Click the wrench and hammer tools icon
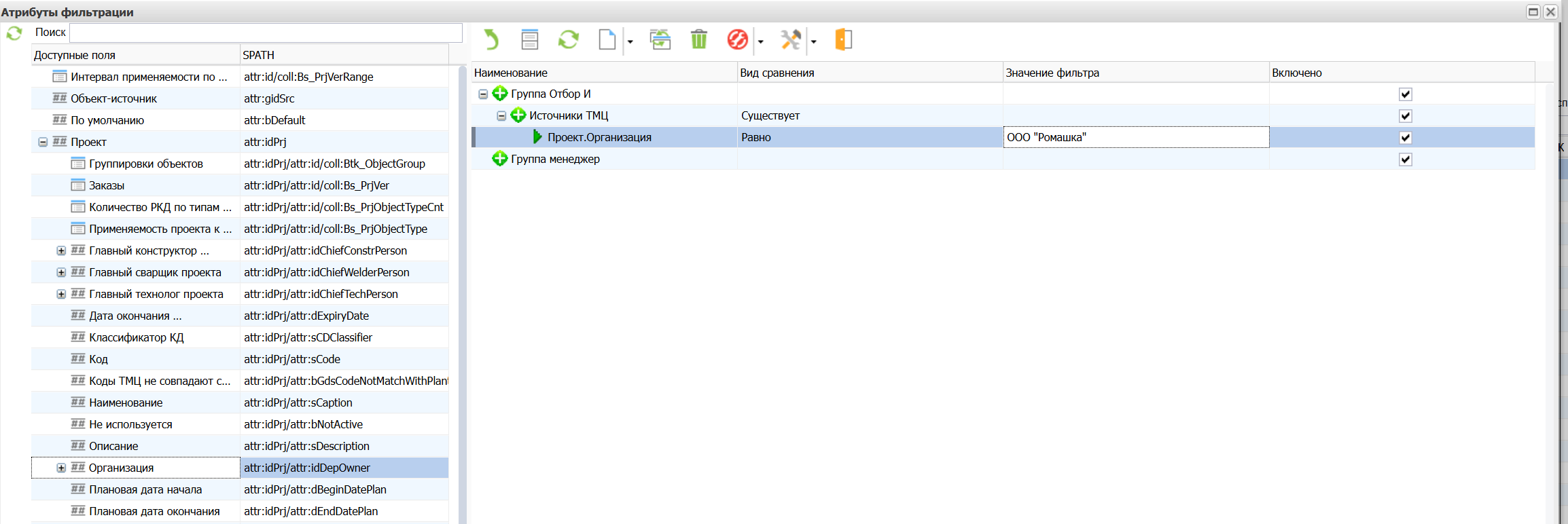 click(790, 40)
